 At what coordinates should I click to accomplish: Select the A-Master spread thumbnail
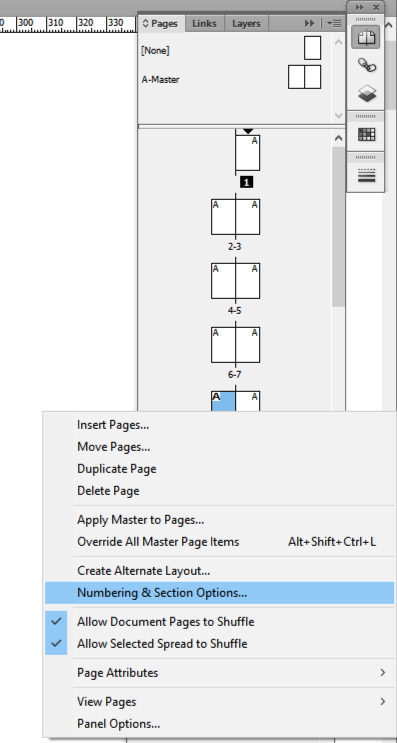[x=305, y=77]
